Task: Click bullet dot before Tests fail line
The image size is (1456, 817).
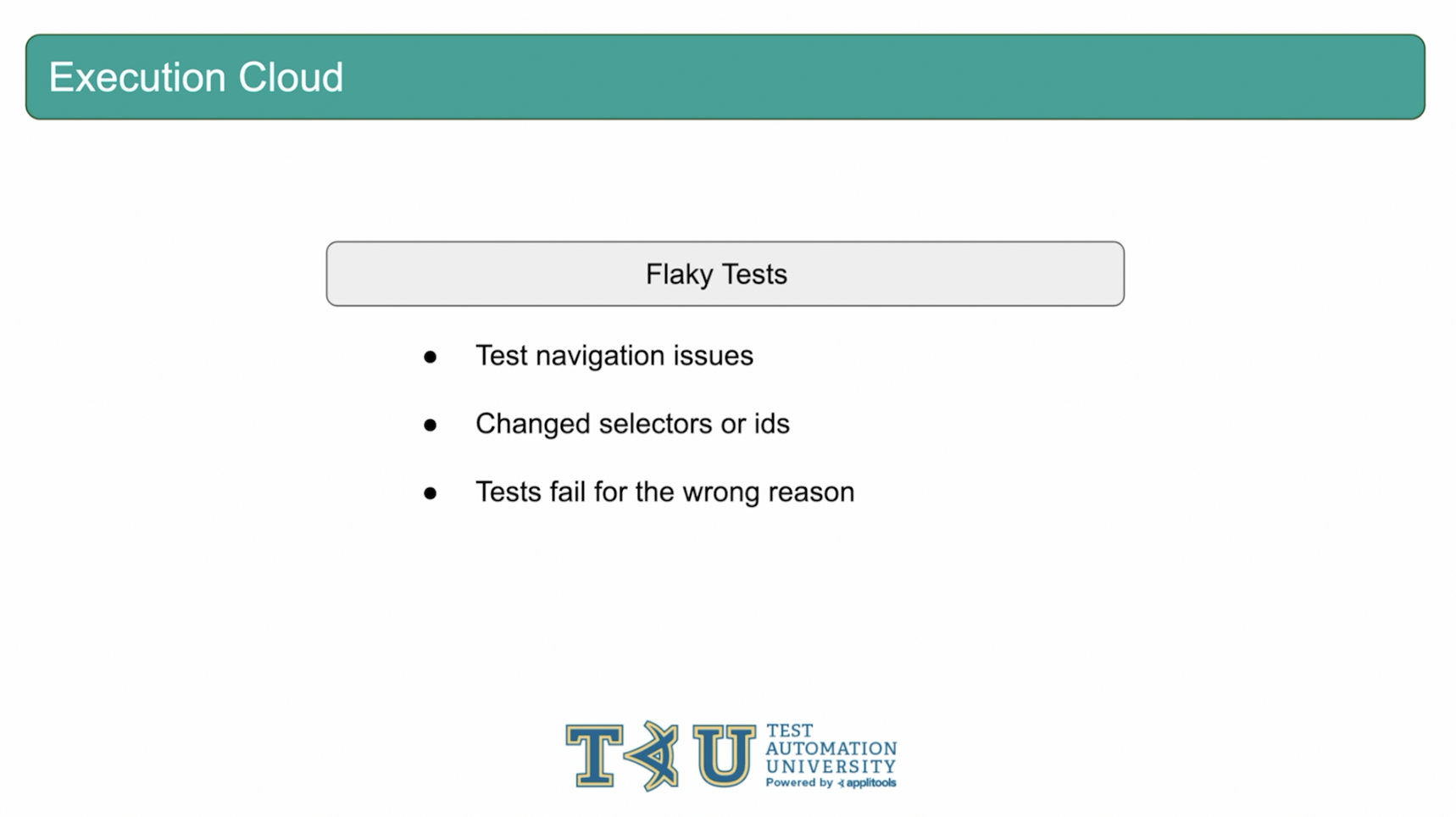Action: coord(431,493)
